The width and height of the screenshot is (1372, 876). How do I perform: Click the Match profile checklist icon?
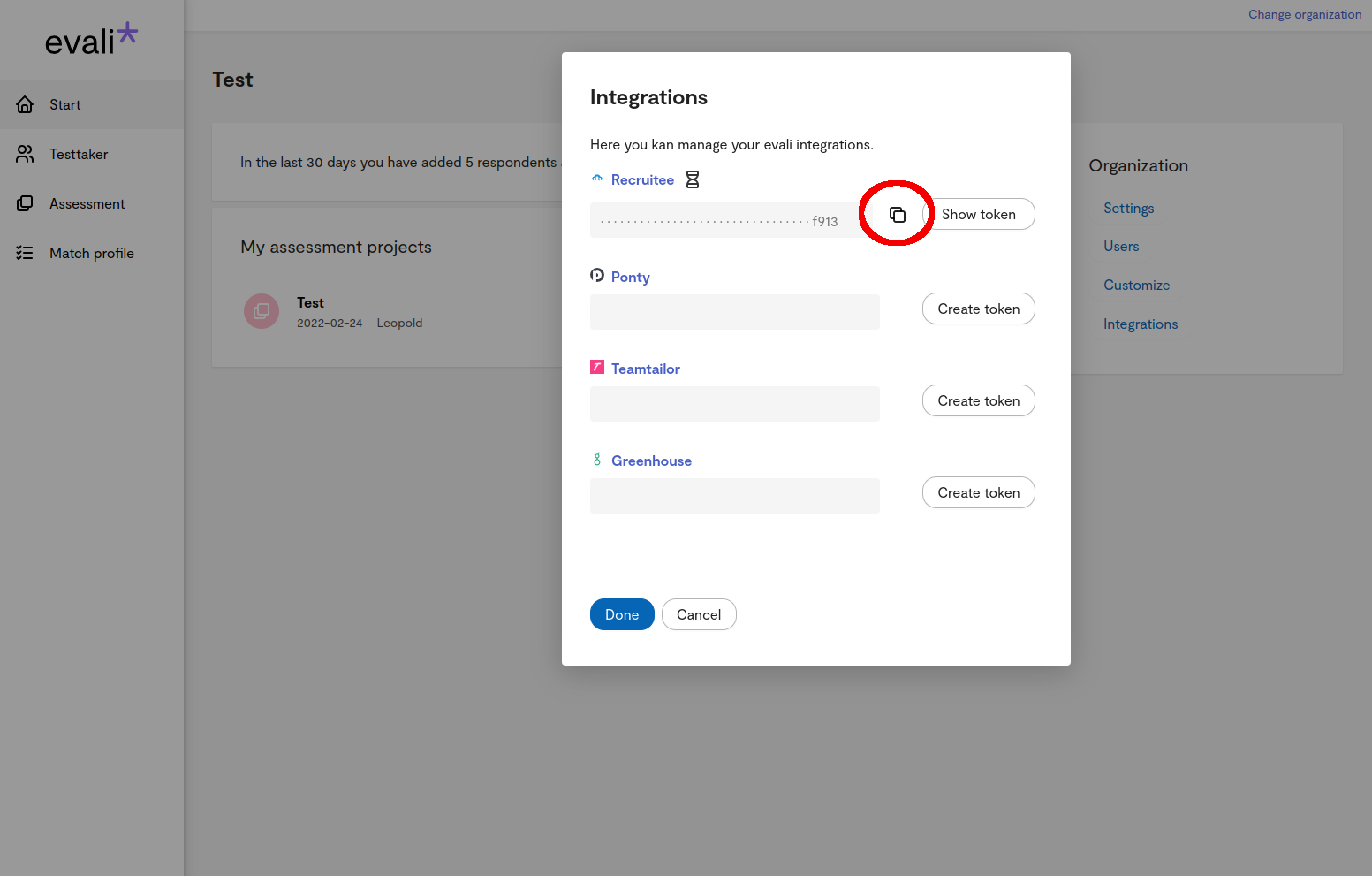(25, 253)
